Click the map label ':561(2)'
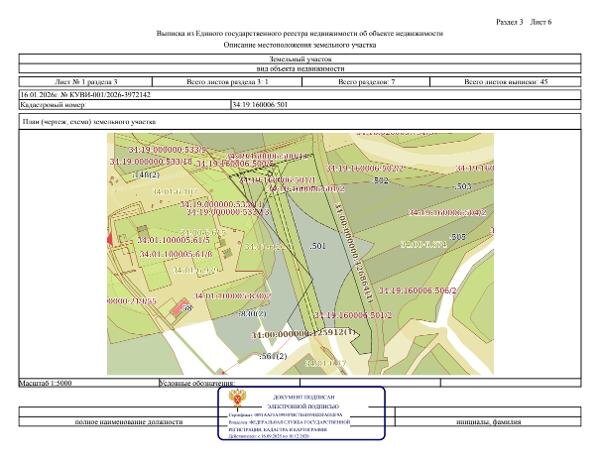Viewport: 600px width, 464px height. tap(273, 357)
